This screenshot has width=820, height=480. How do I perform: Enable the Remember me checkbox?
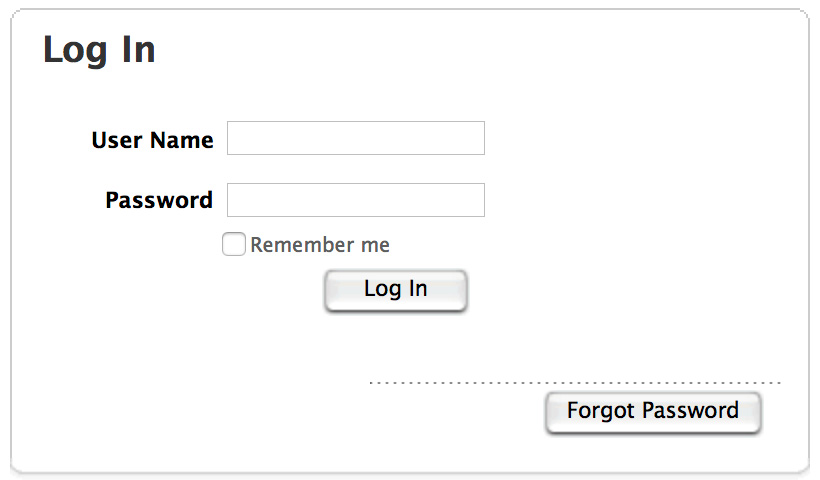click(x=233, y=245)
